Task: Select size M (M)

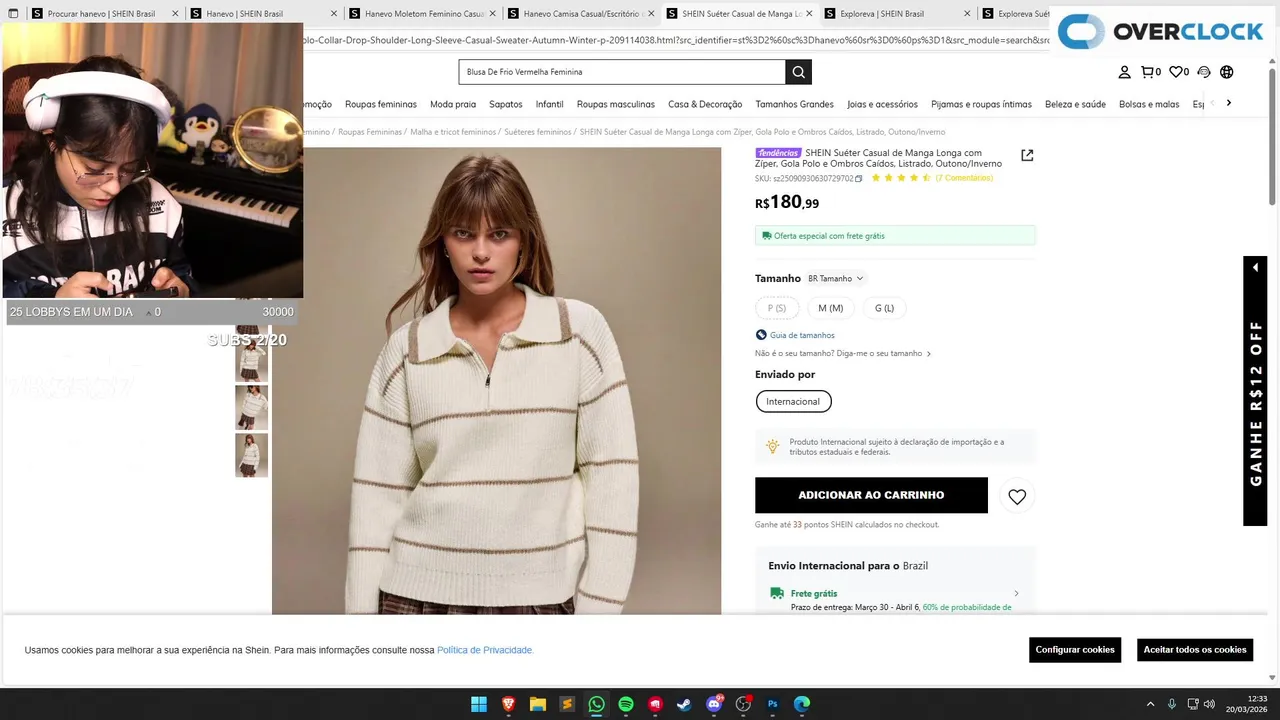Action: click(x=830, y=308)
